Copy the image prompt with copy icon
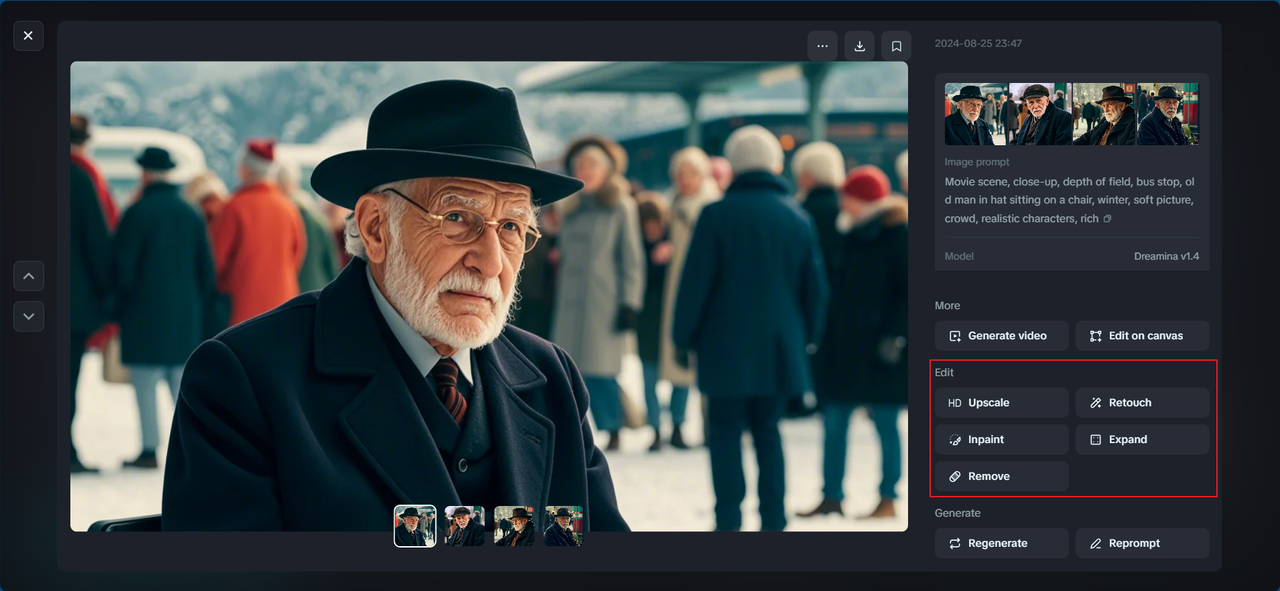The image size is (1280, 591). point(1107,219)
